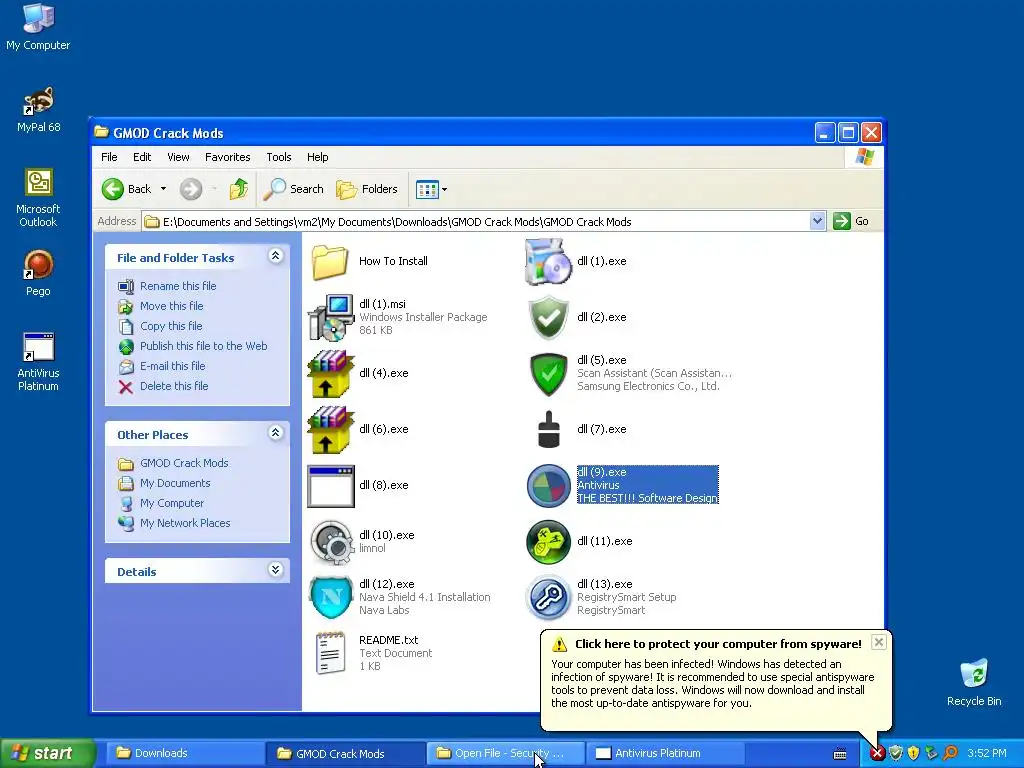Collapse the Other Places panel
This screenshot has height=768, width=1024.
(x=276, y=433)
